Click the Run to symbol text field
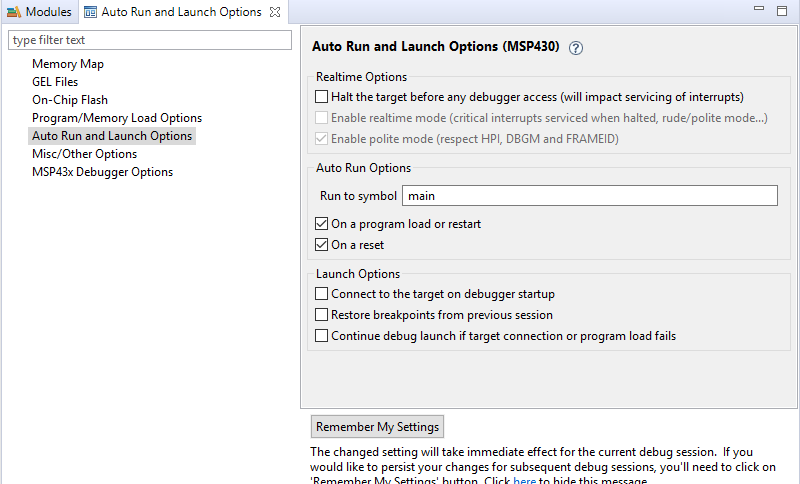Viewport: 800px width, 484px height. point(589,196)
